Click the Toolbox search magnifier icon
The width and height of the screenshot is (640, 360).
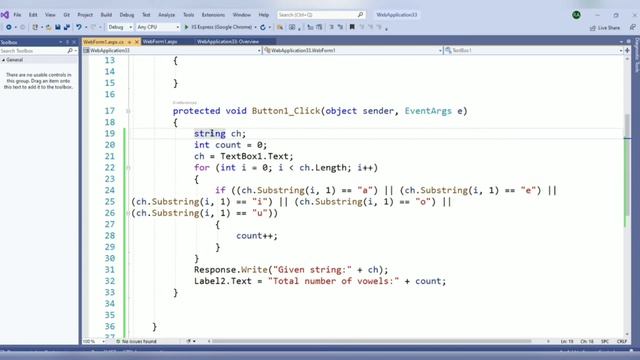70,51
